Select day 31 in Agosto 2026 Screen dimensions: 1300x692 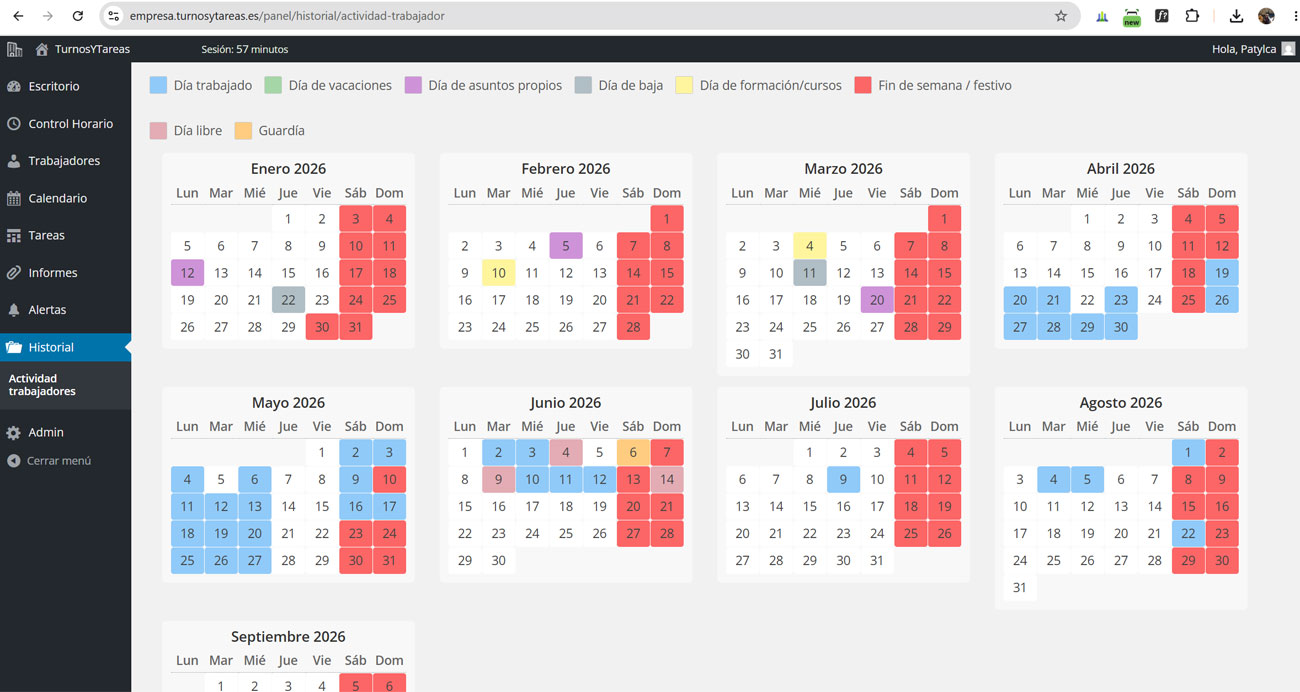tap(1020, 588)
